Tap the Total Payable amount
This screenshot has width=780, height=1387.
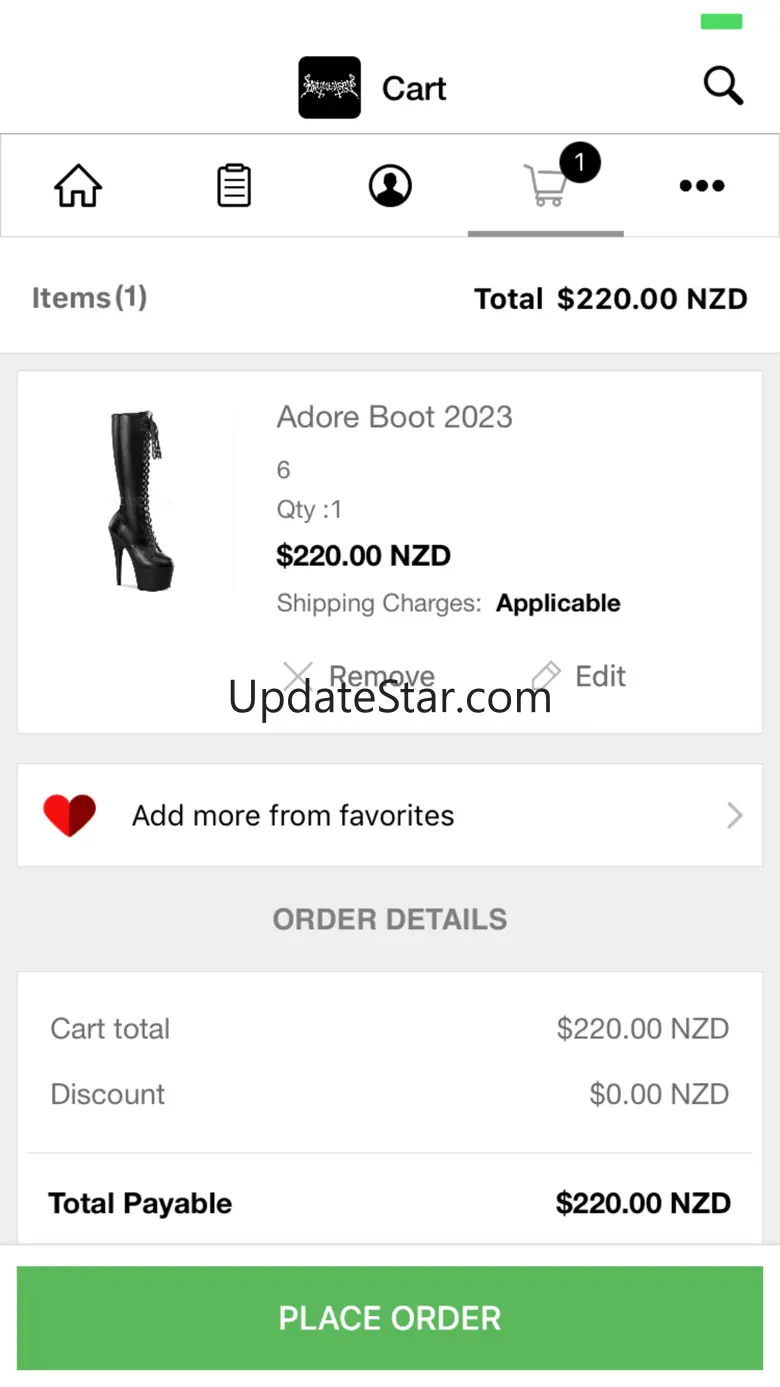[x=642, y=1203]
